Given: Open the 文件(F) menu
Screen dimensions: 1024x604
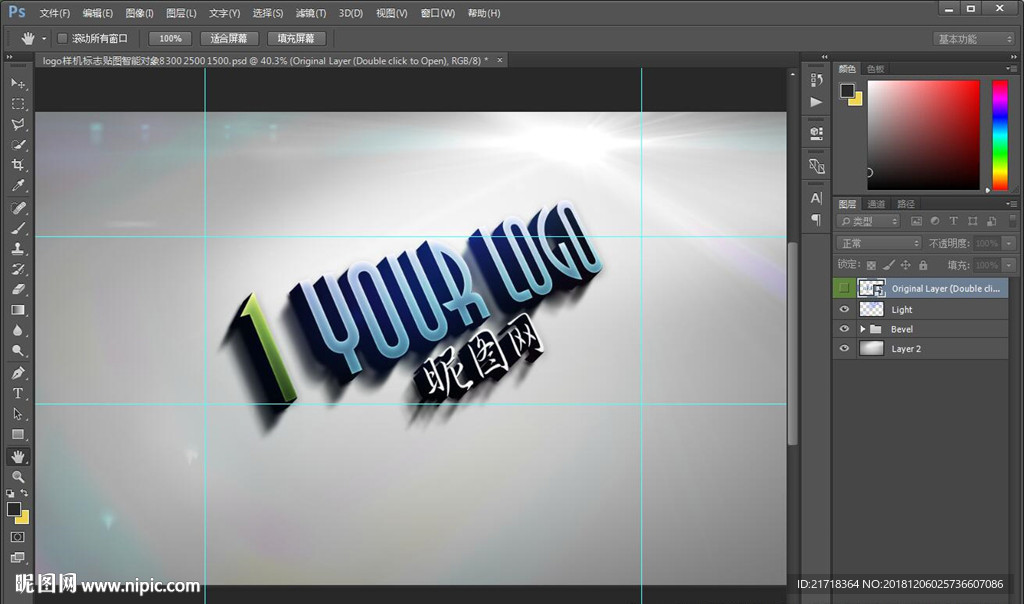Looking at the screenshot, I should tap(54, 13).
